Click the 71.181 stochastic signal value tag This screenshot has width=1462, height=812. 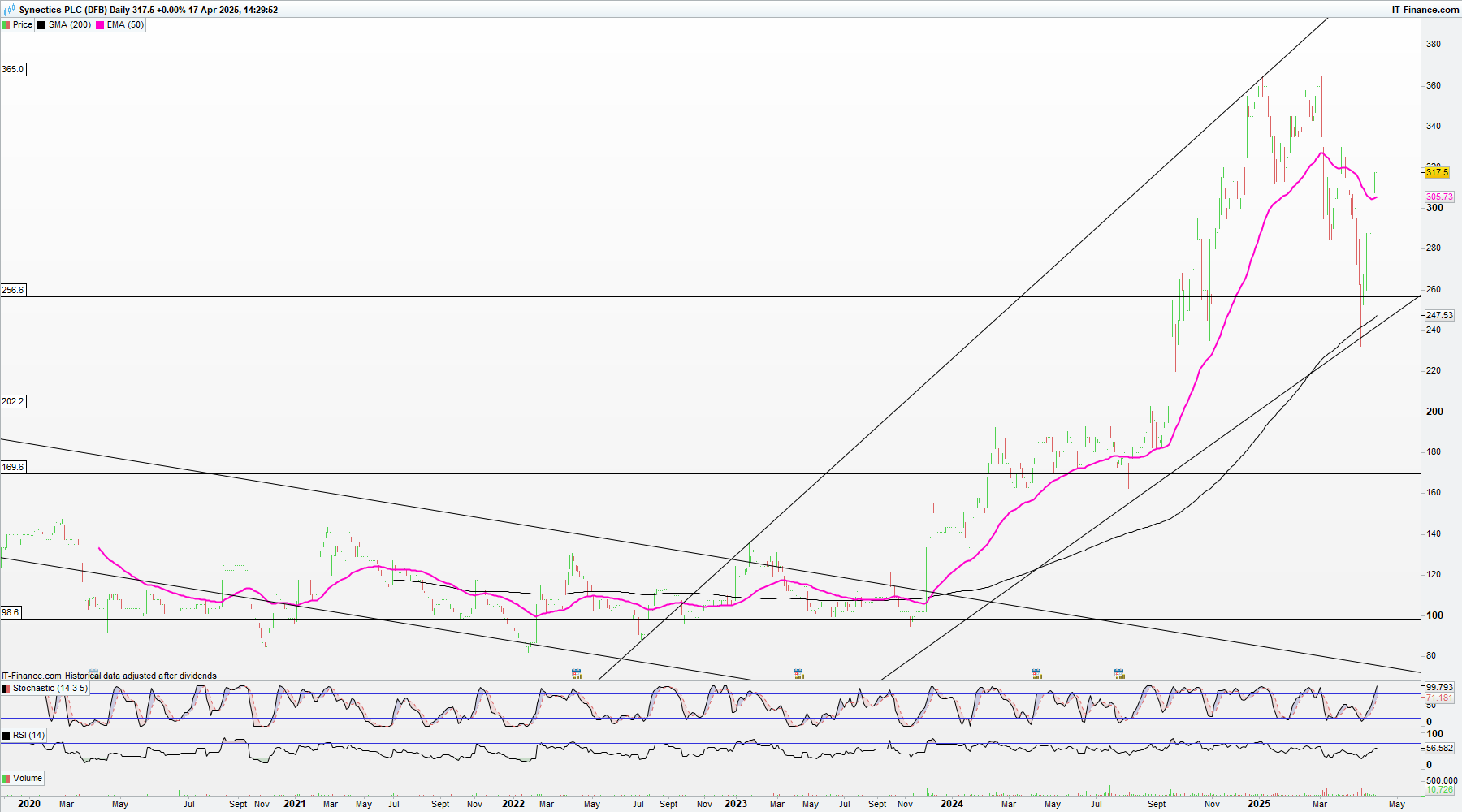click(x=1439, y=698)
